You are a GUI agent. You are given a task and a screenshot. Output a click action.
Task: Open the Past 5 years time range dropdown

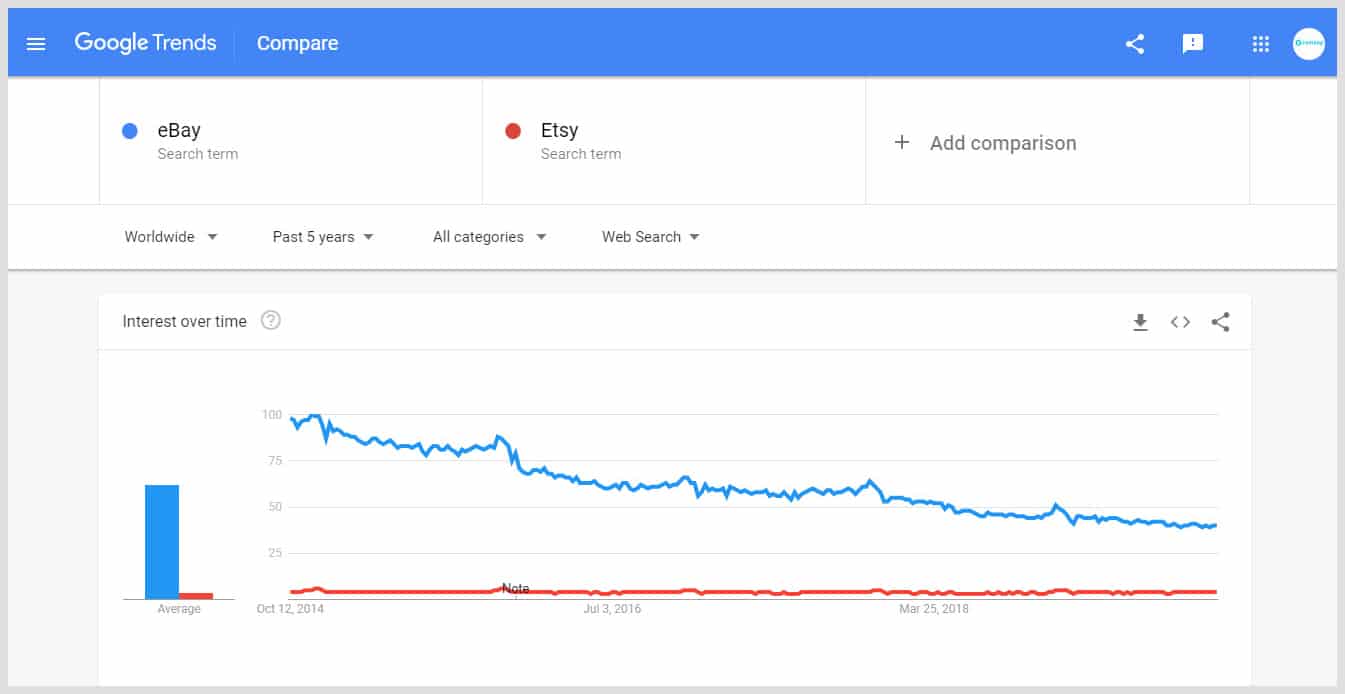[322, 236]
